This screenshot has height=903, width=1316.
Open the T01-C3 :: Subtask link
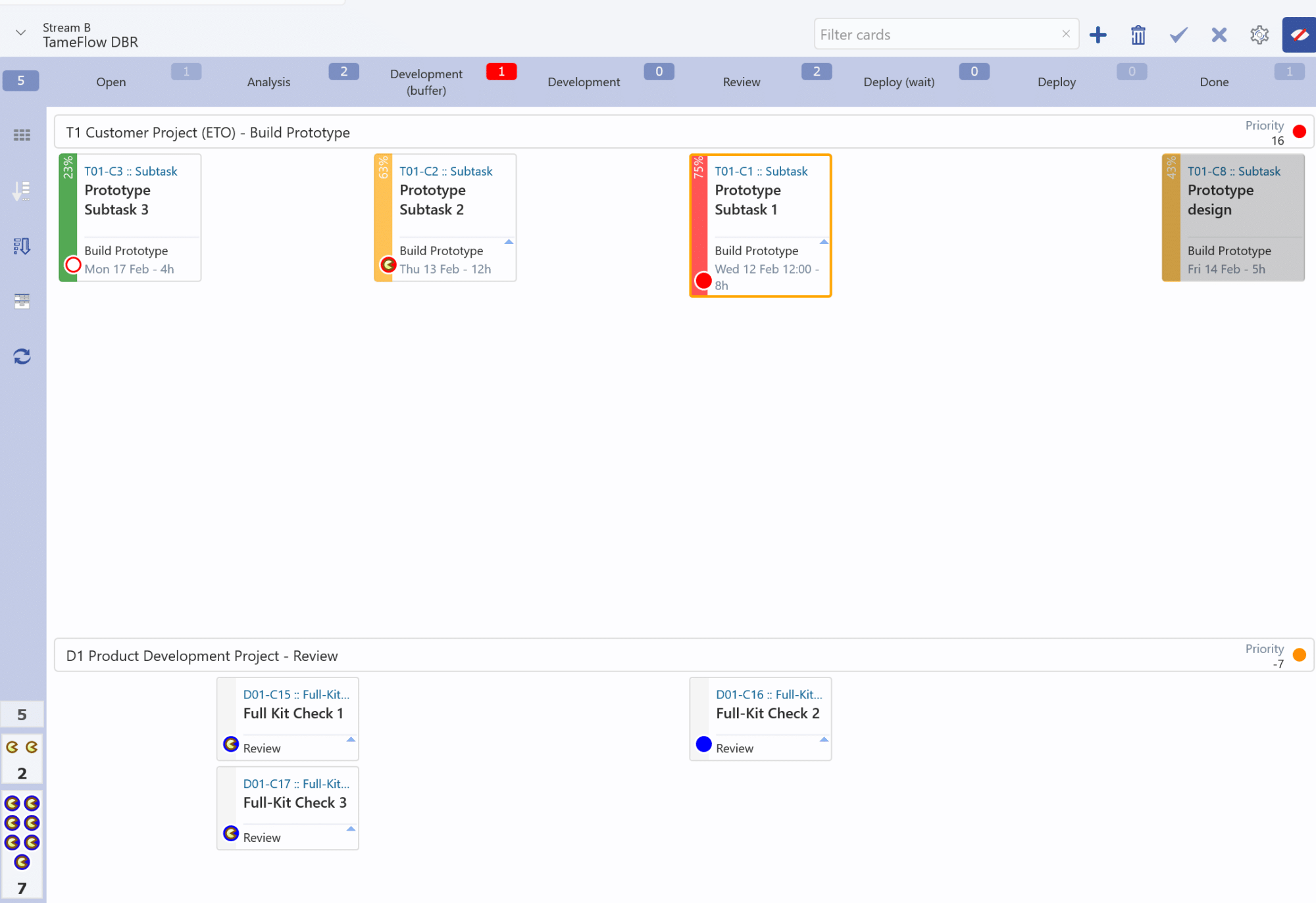coord(130,171)
